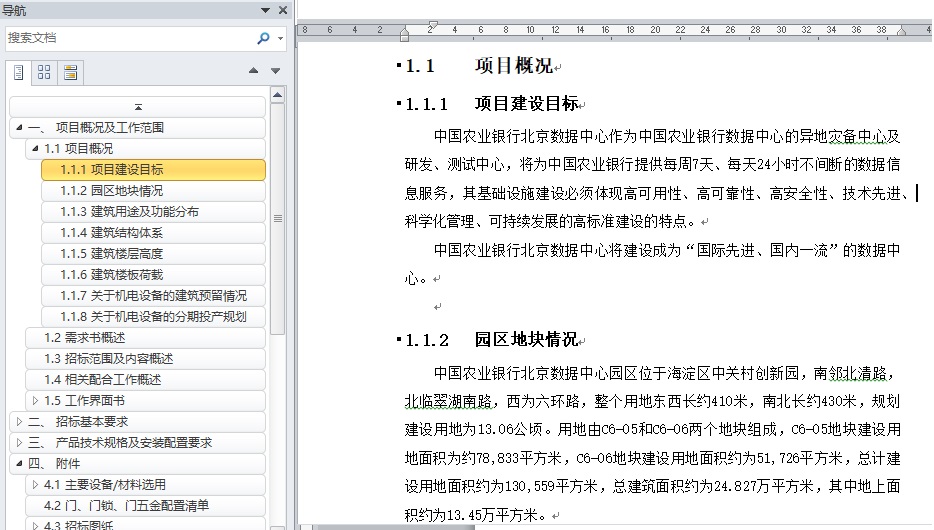Switch to headings browse tab
934x530 pixels.
[18, 73]
